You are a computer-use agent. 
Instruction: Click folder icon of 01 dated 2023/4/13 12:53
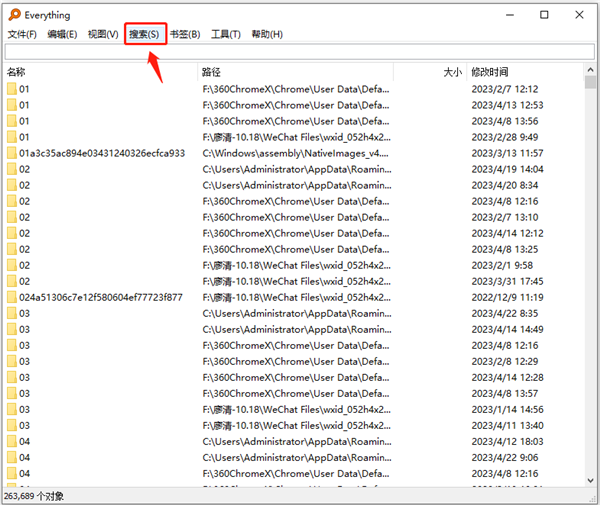[x=12, y=105]
